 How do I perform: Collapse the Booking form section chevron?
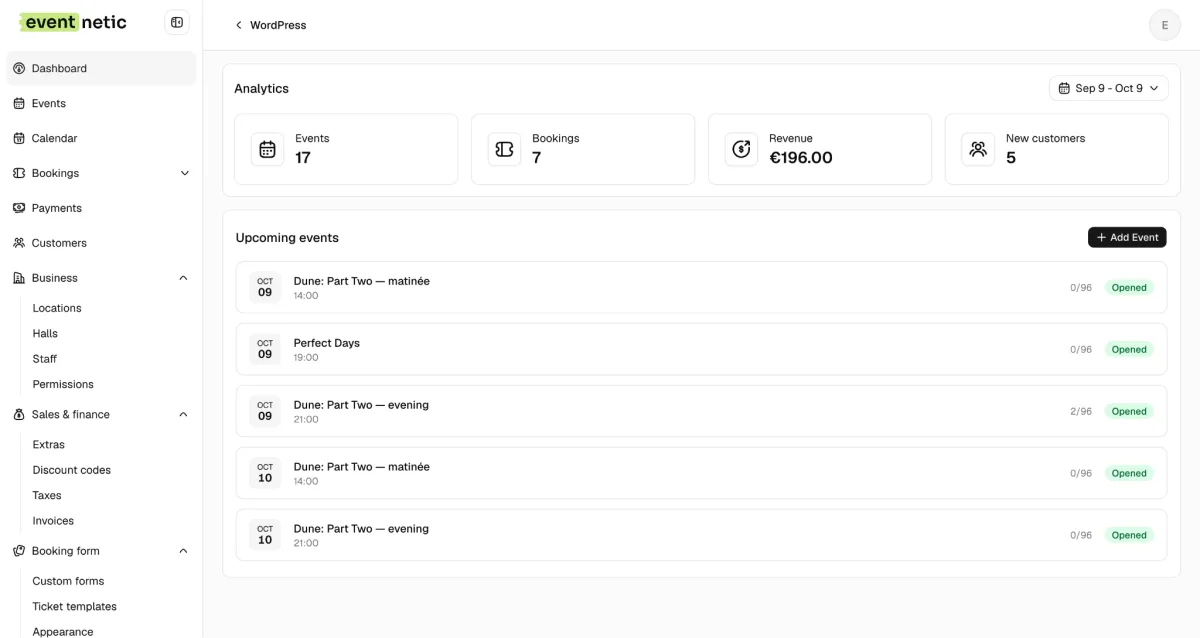pyautogui.click(x=183, y=551)
